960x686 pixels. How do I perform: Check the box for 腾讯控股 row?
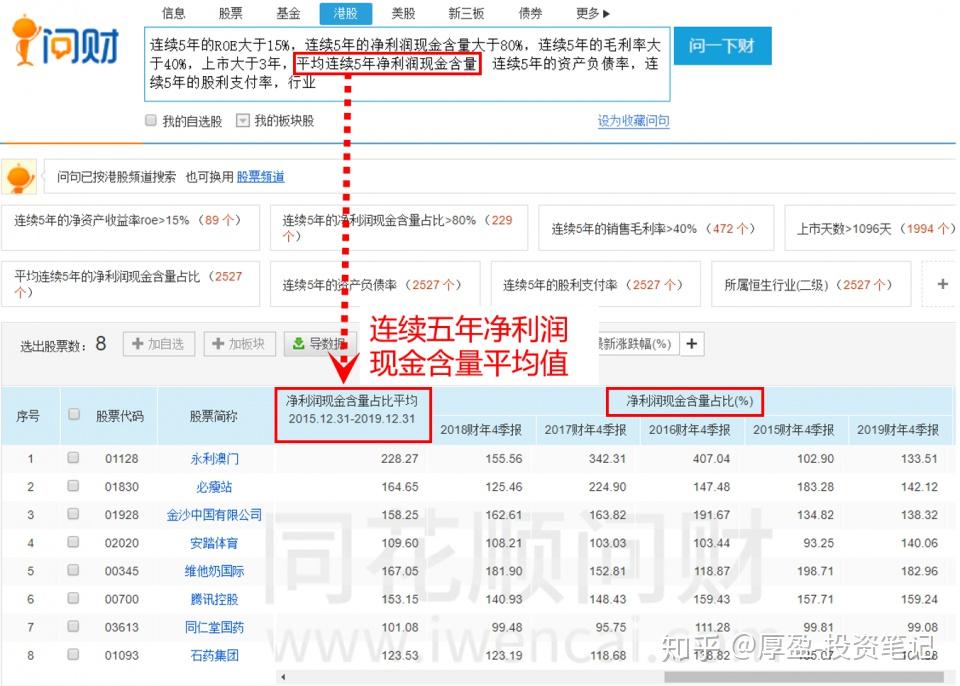[73, 598]
